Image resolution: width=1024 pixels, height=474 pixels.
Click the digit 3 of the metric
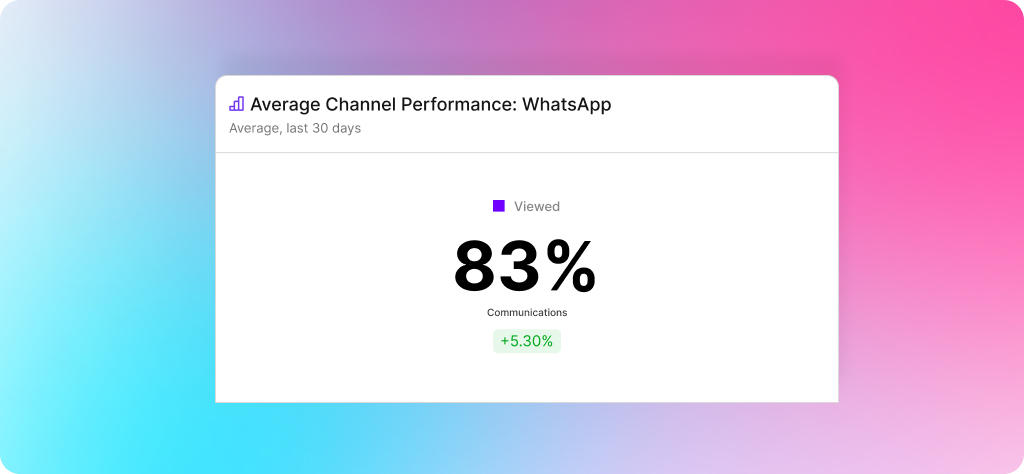(522, 266)
